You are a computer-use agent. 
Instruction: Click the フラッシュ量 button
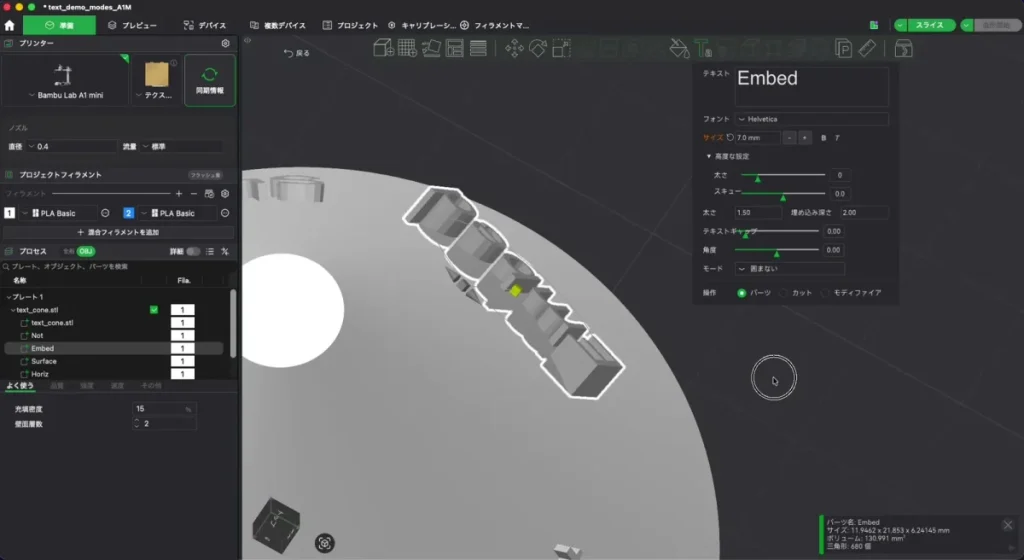click(x=206, y=175)
